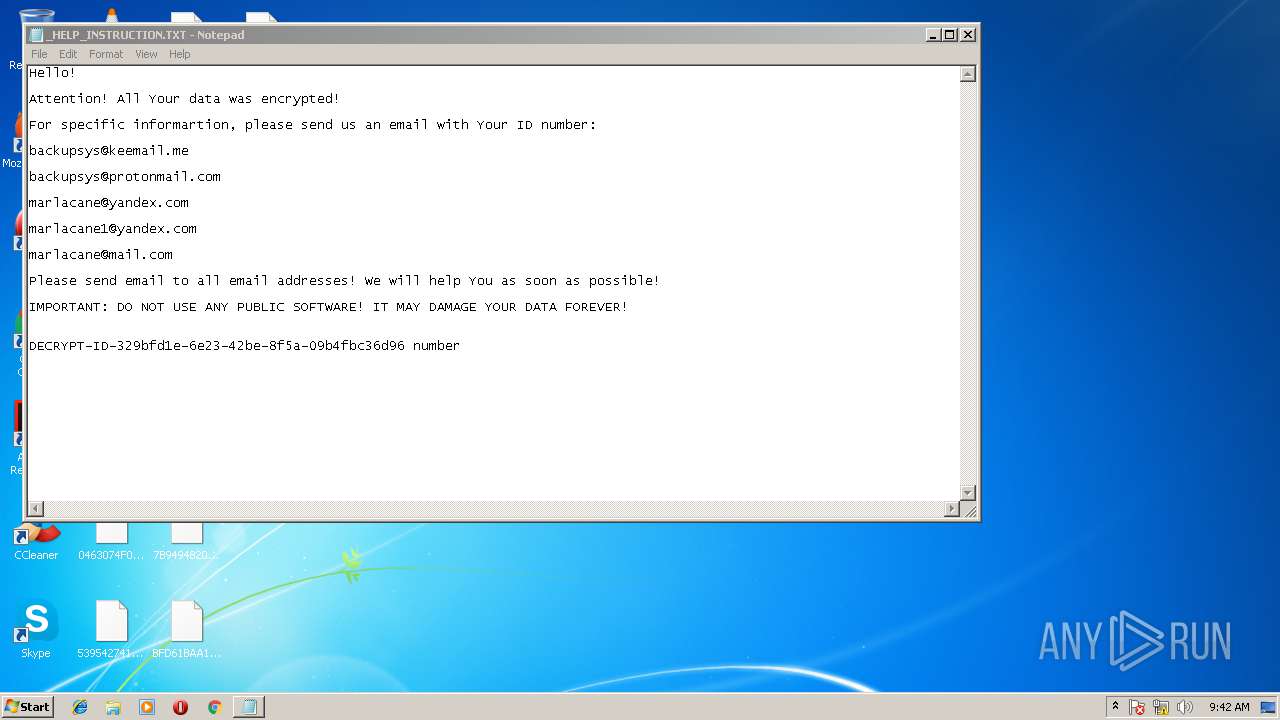Click the 'Please send email to all' line
This screenshot has width=1280, height=720.
[x=344, y=281]
